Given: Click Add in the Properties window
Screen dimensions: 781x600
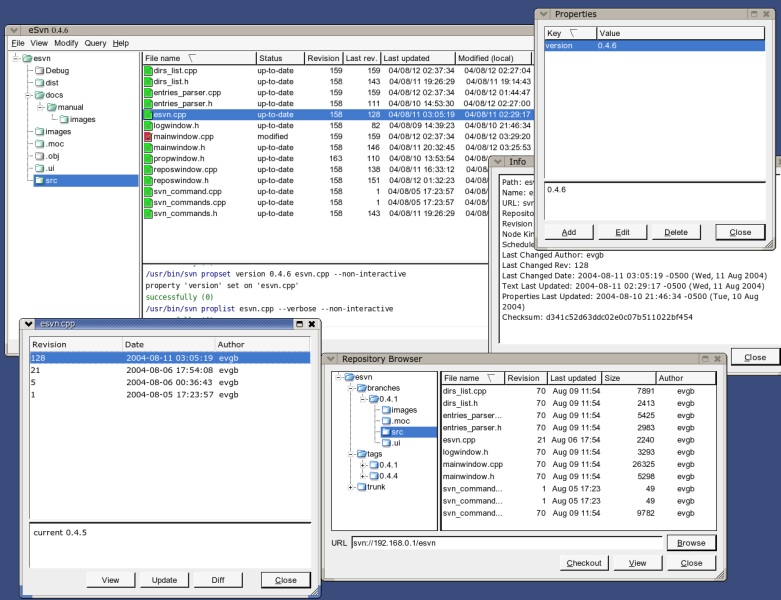Looking at the screenshot, I should 569,232.
